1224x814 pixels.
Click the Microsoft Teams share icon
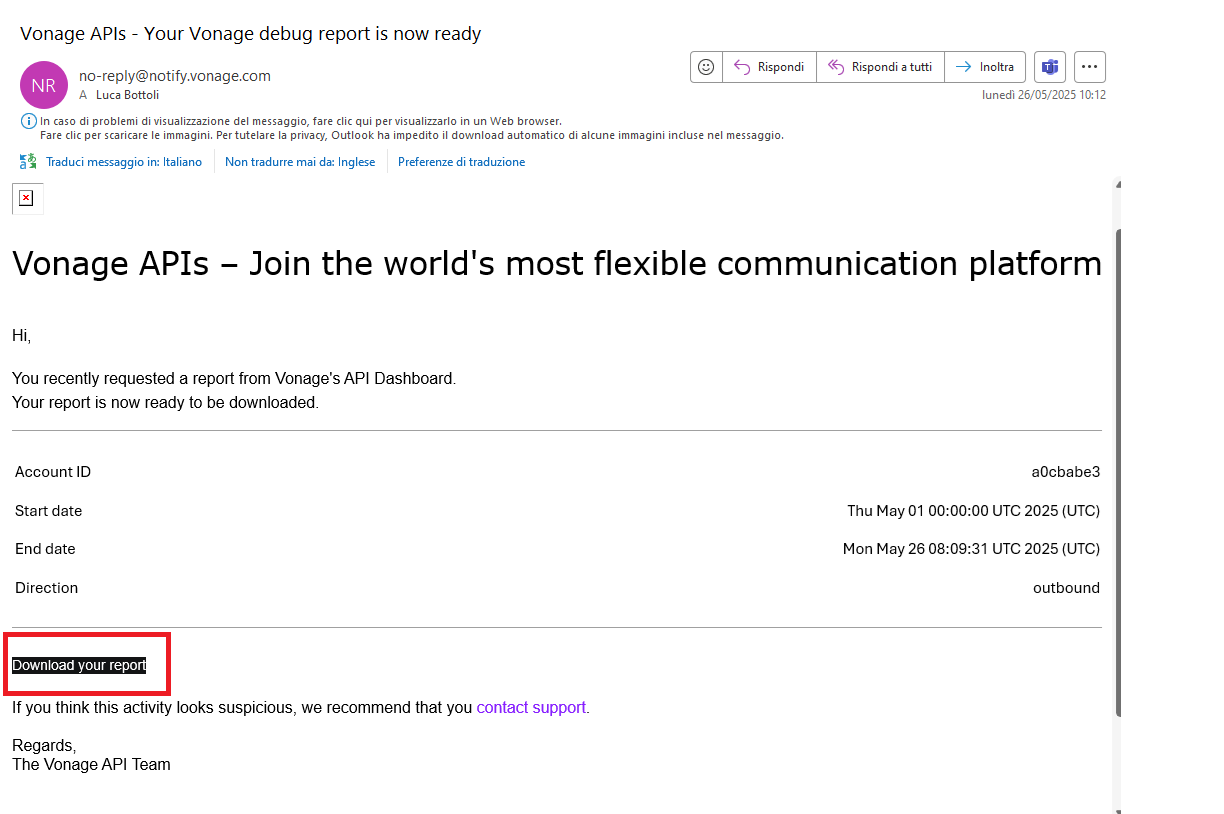(x=1049, y=67)
